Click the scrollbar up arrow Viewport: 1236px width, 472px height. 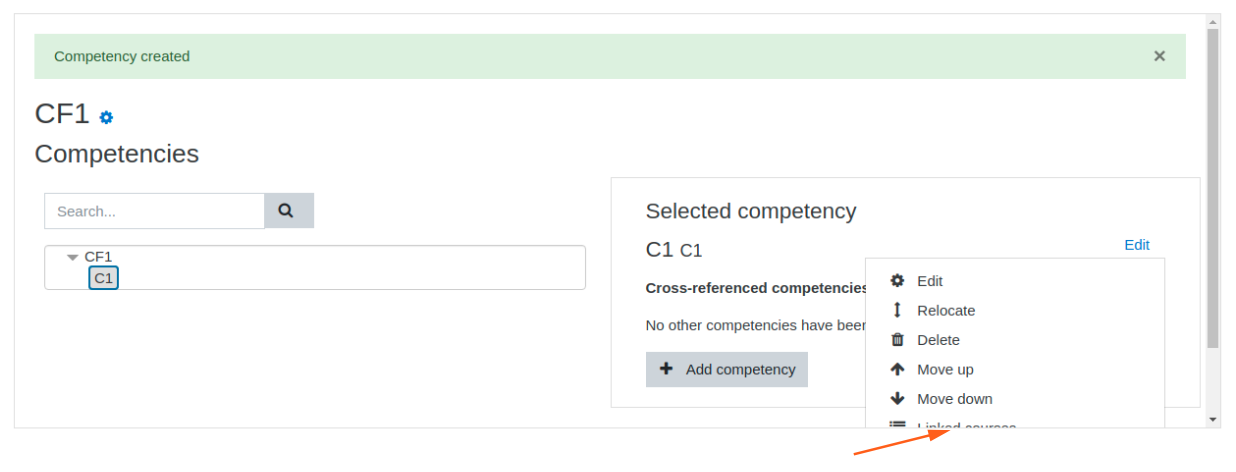coord(1213,21)
